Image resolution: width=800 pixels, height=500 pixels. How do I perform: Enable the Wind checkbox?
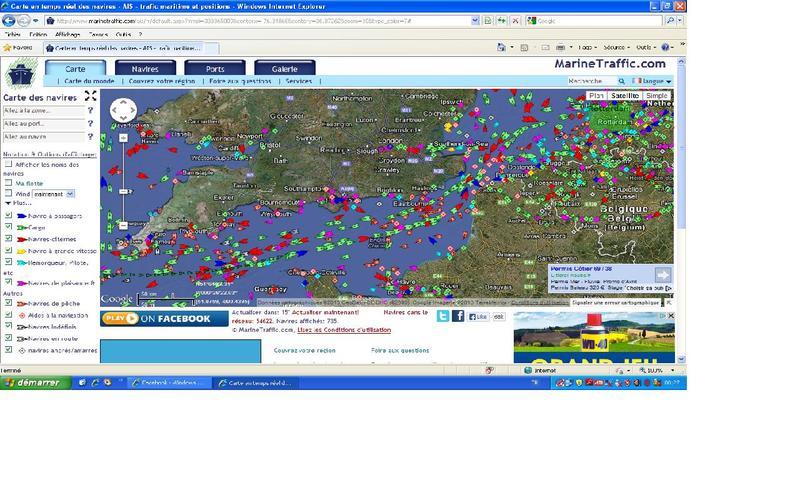pos(8,193)
